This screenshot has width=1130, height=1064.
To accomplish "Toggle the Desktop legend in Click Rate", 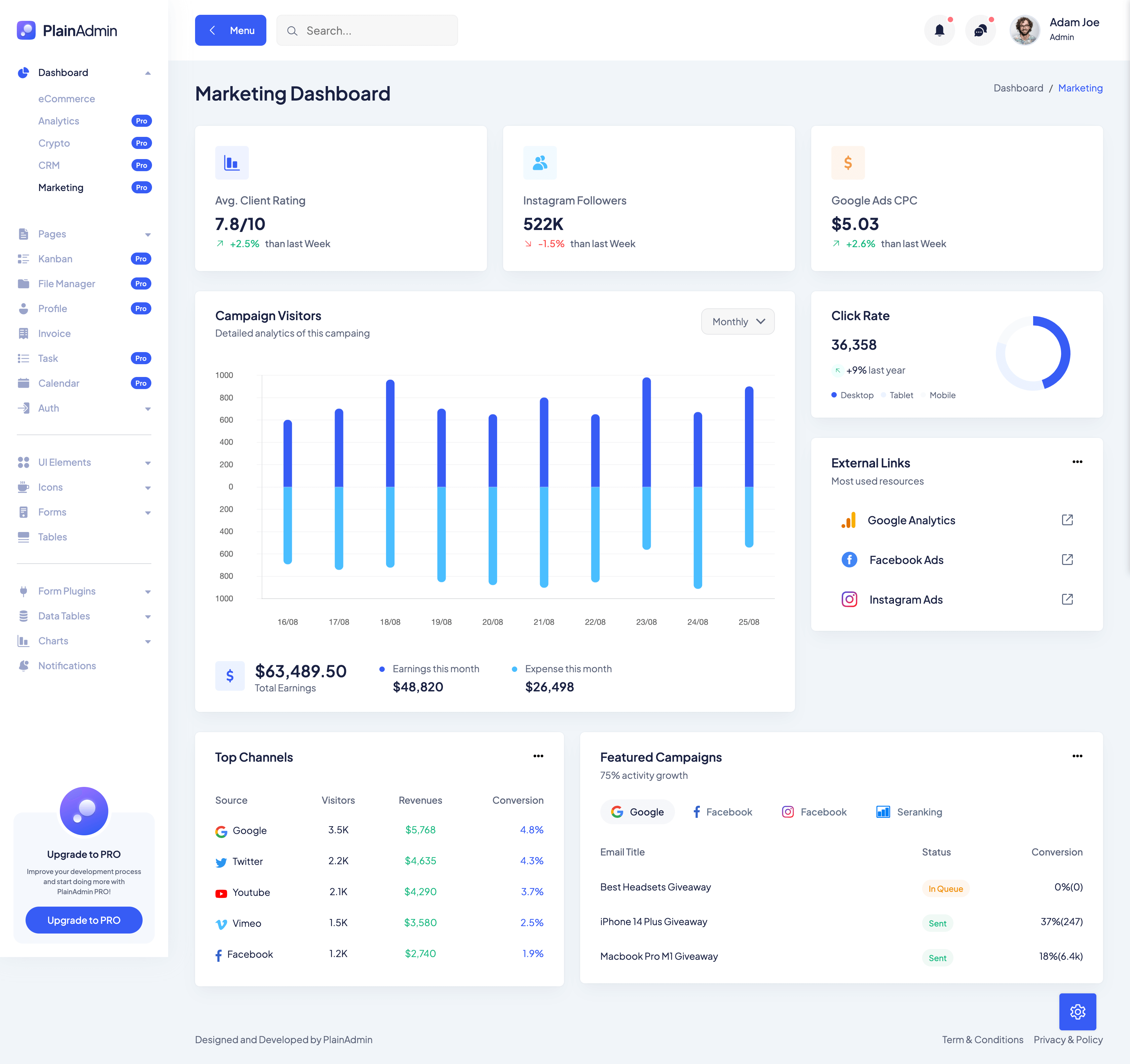I will [x=852, y=394].
